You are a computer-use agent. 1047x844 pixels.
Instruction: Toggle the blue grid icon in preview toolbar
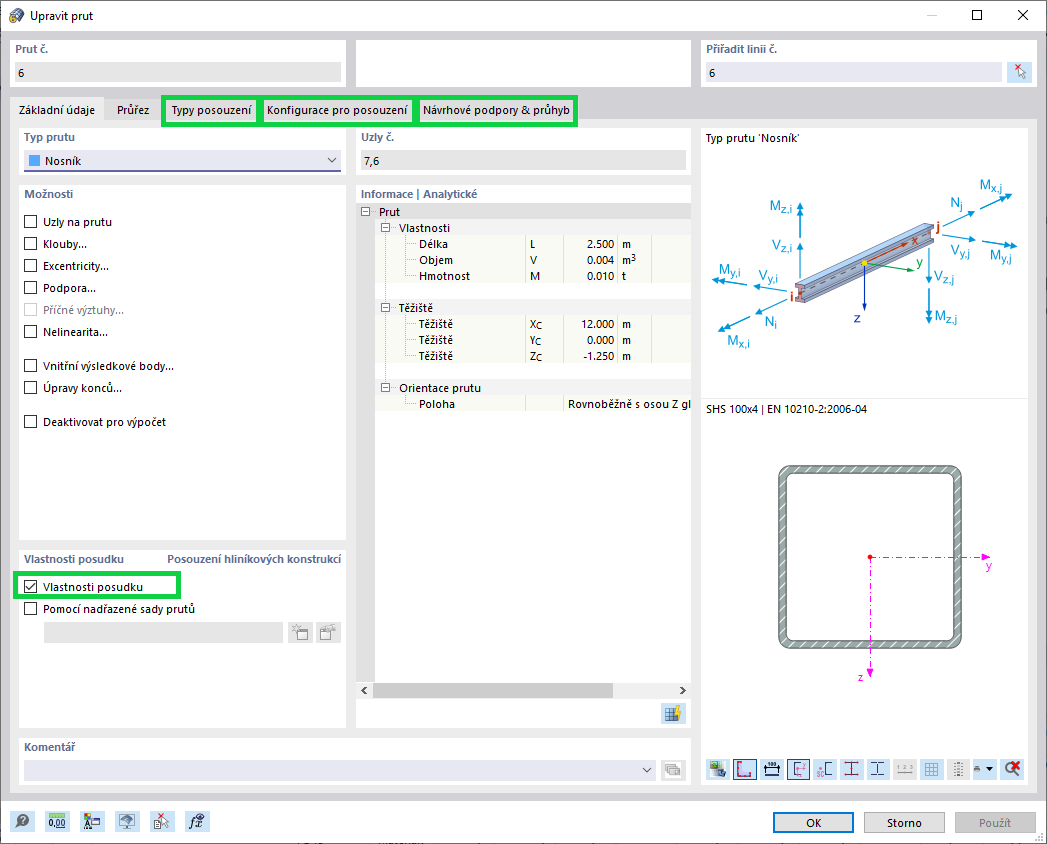click(x=931, y=769)
